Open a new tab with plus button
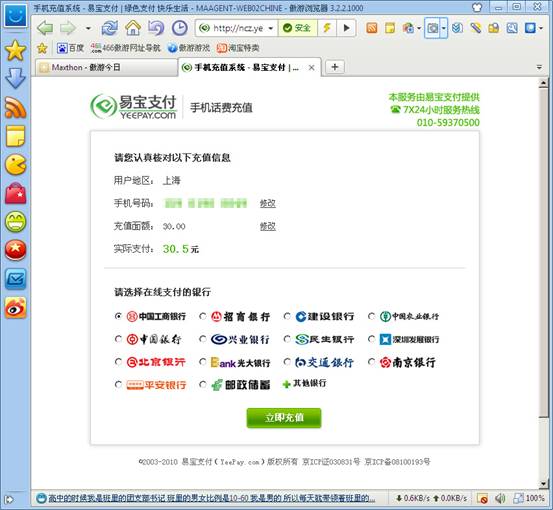This screenshot has height=510, width=553. pyautogui.click(x=335, y=67)
